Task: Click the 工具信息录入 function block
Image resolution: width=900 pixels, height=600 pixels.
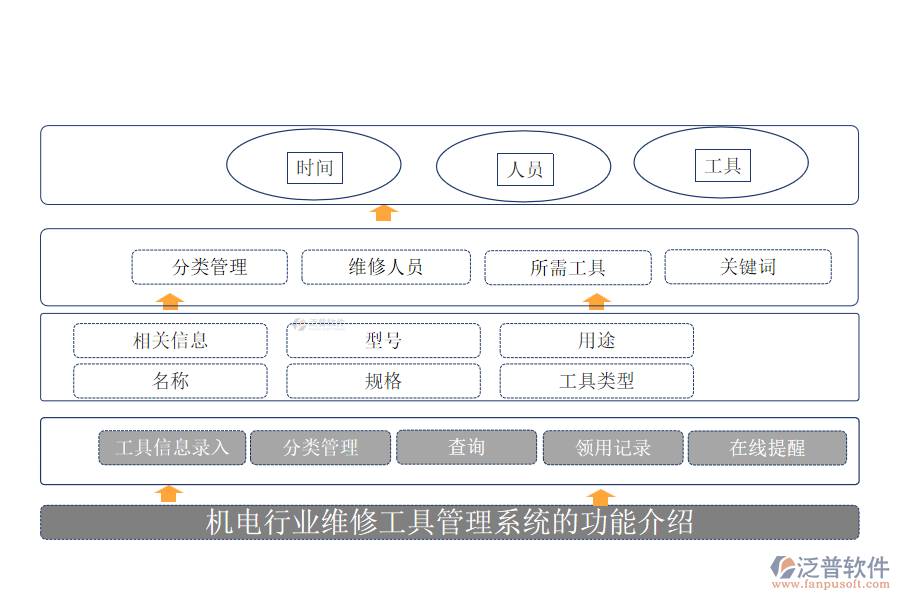Action: click(171, 447)
